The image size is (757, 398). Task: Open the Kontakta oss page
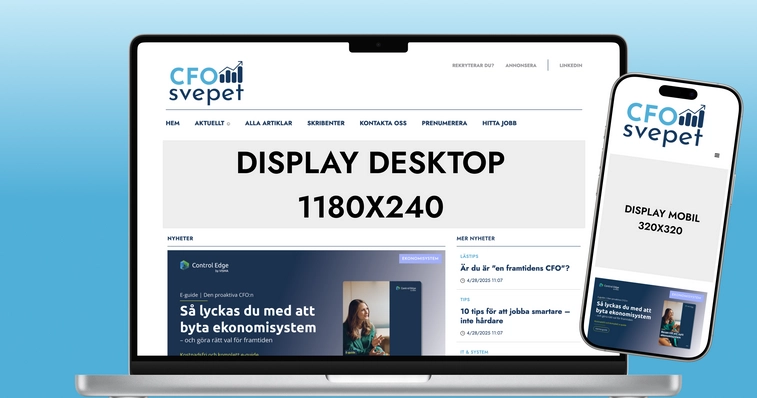[x=383, y=123]
